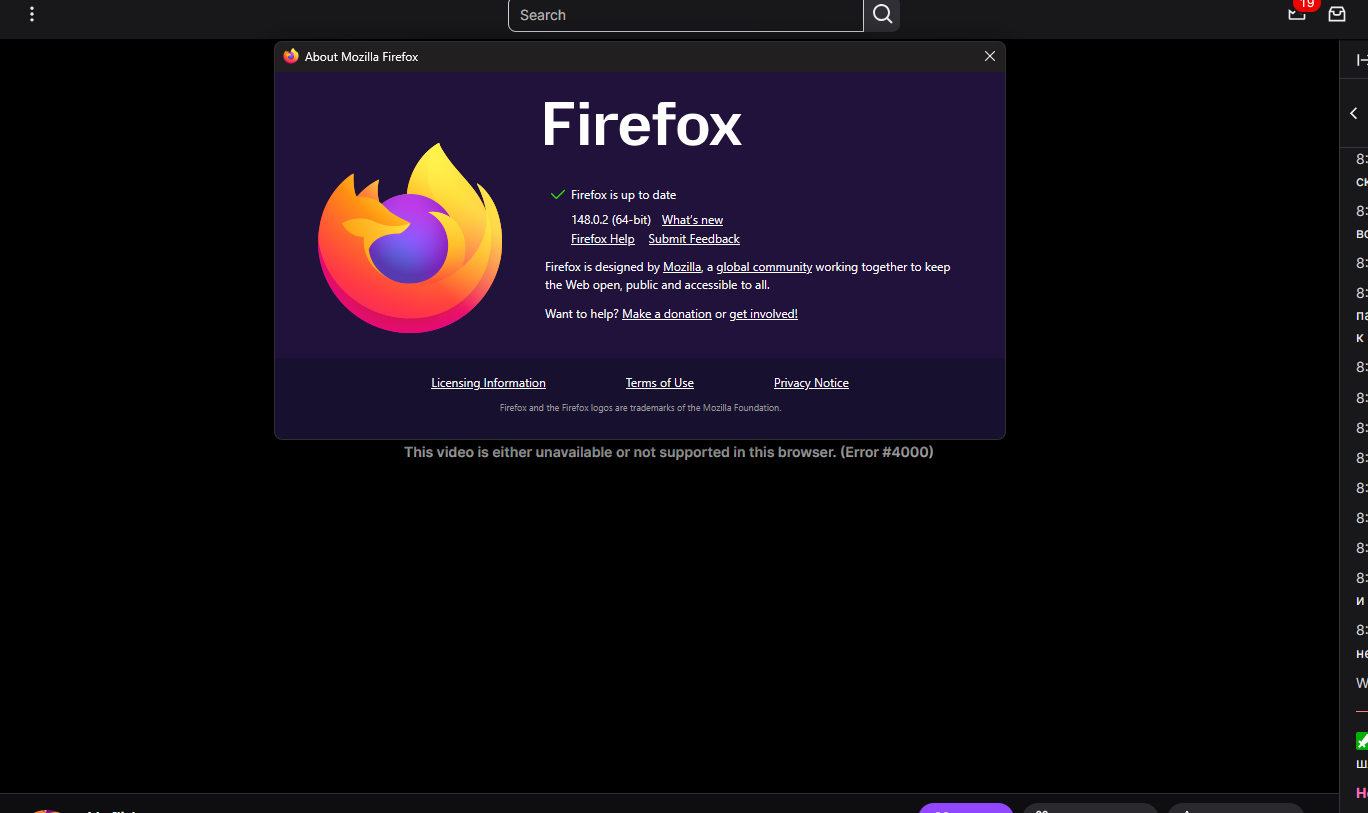Viewport: 1368px width, 813px height.
Task: Click the "148.0.2 (64-bit)" version text
Action: pyautogui.click(x=611, y=220)
